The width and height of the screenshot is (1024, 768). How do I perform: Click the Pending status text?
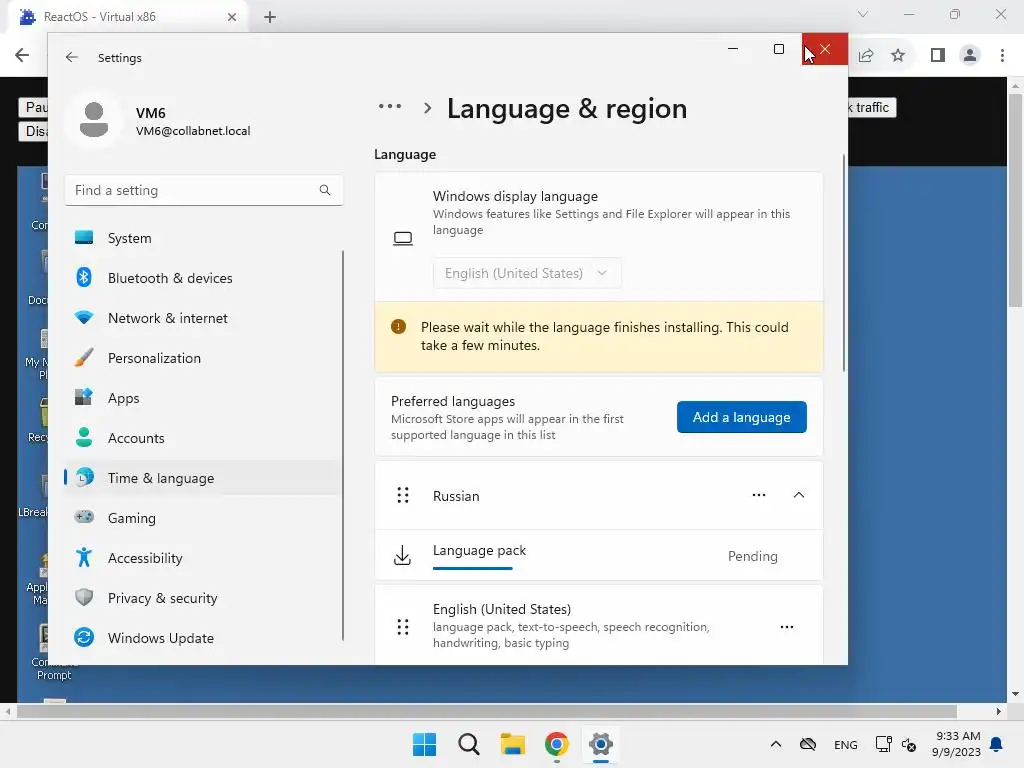[x=752, y=556]
